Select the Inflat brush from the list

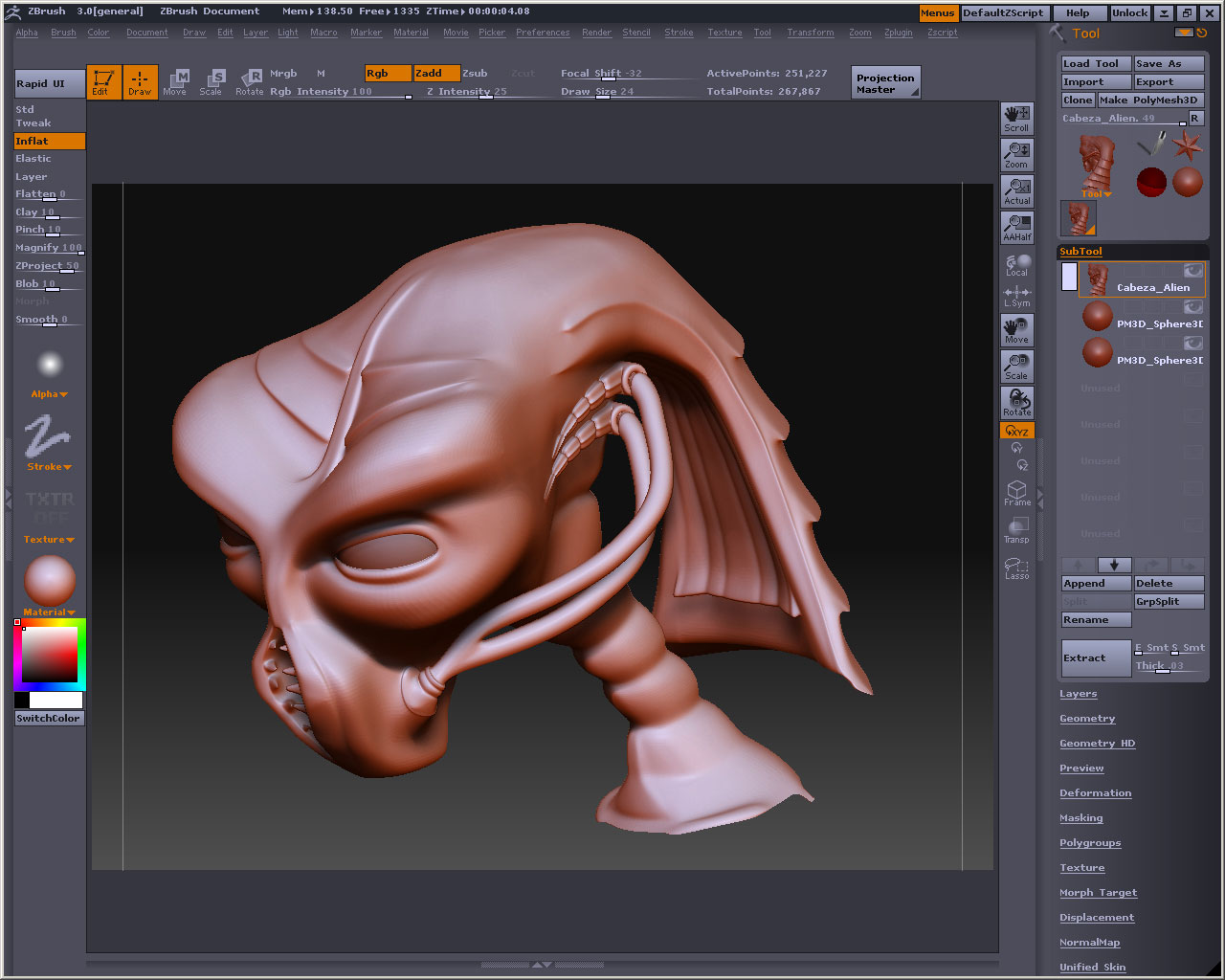[x=50, y=141]
